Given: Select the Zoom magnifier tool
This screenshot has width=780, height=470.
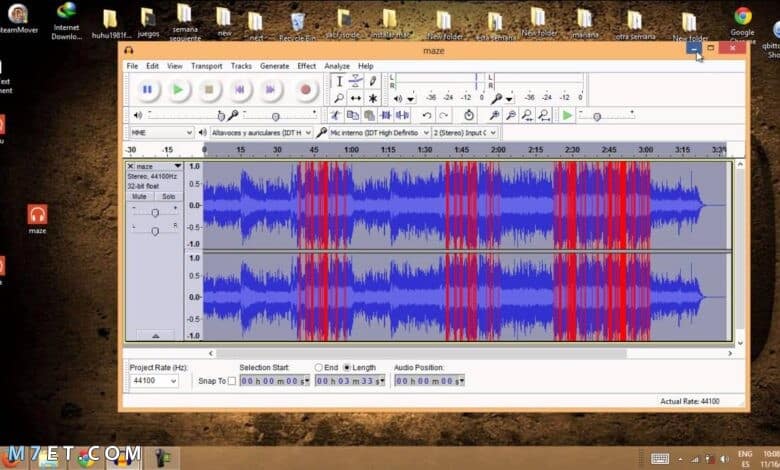Looking at the screenshot, I should [x=339, y=98].
